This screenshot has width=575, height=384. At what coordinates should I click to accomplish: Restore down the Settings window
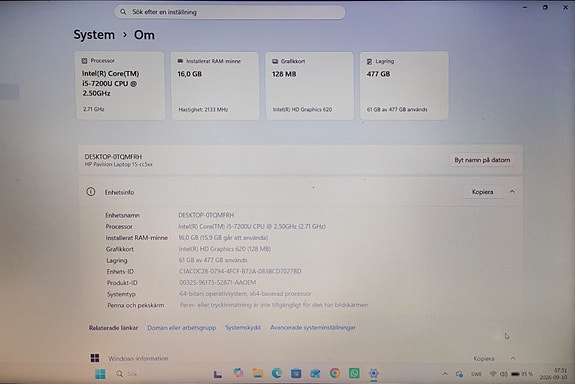click(545, 7)
